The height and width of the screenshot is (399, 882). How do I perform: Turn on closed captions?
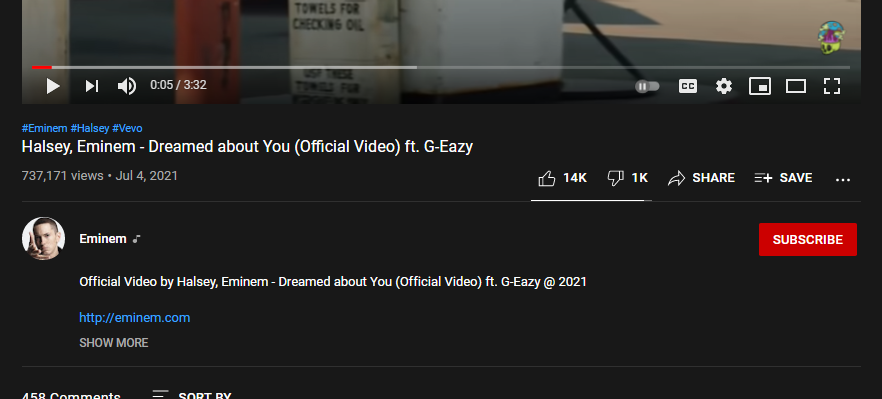click(x=687, y=86)
